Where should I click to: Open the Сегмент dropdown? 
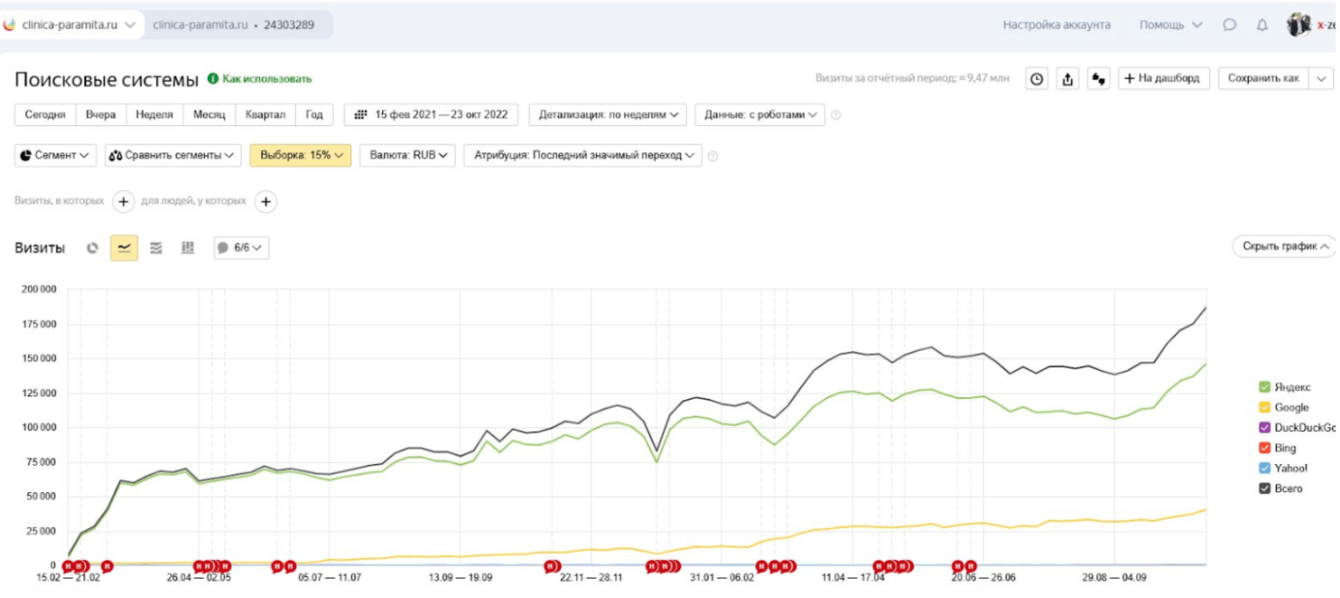[x=56, y=156]
